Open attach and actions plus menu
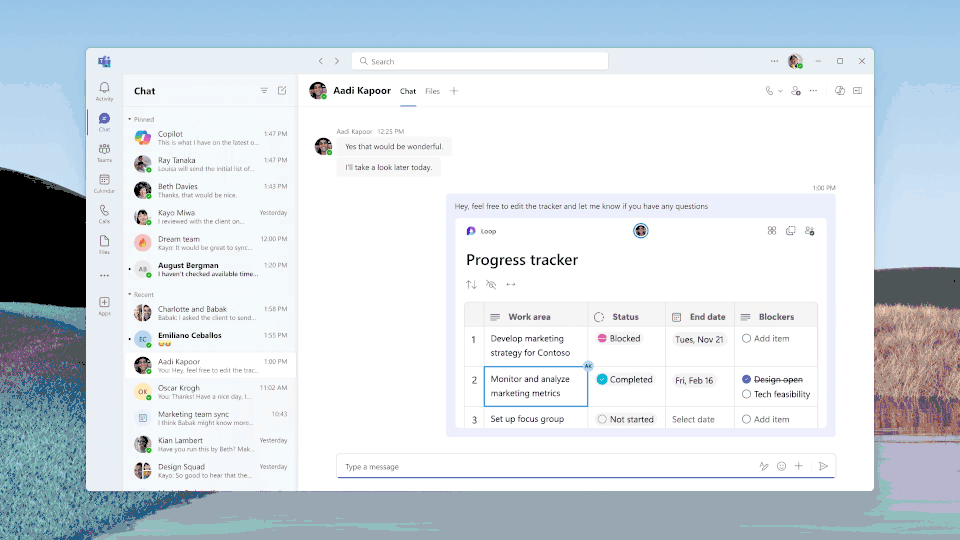Image resolution: width=960 pixels, height=540 pixels. (x=798, y=467)
